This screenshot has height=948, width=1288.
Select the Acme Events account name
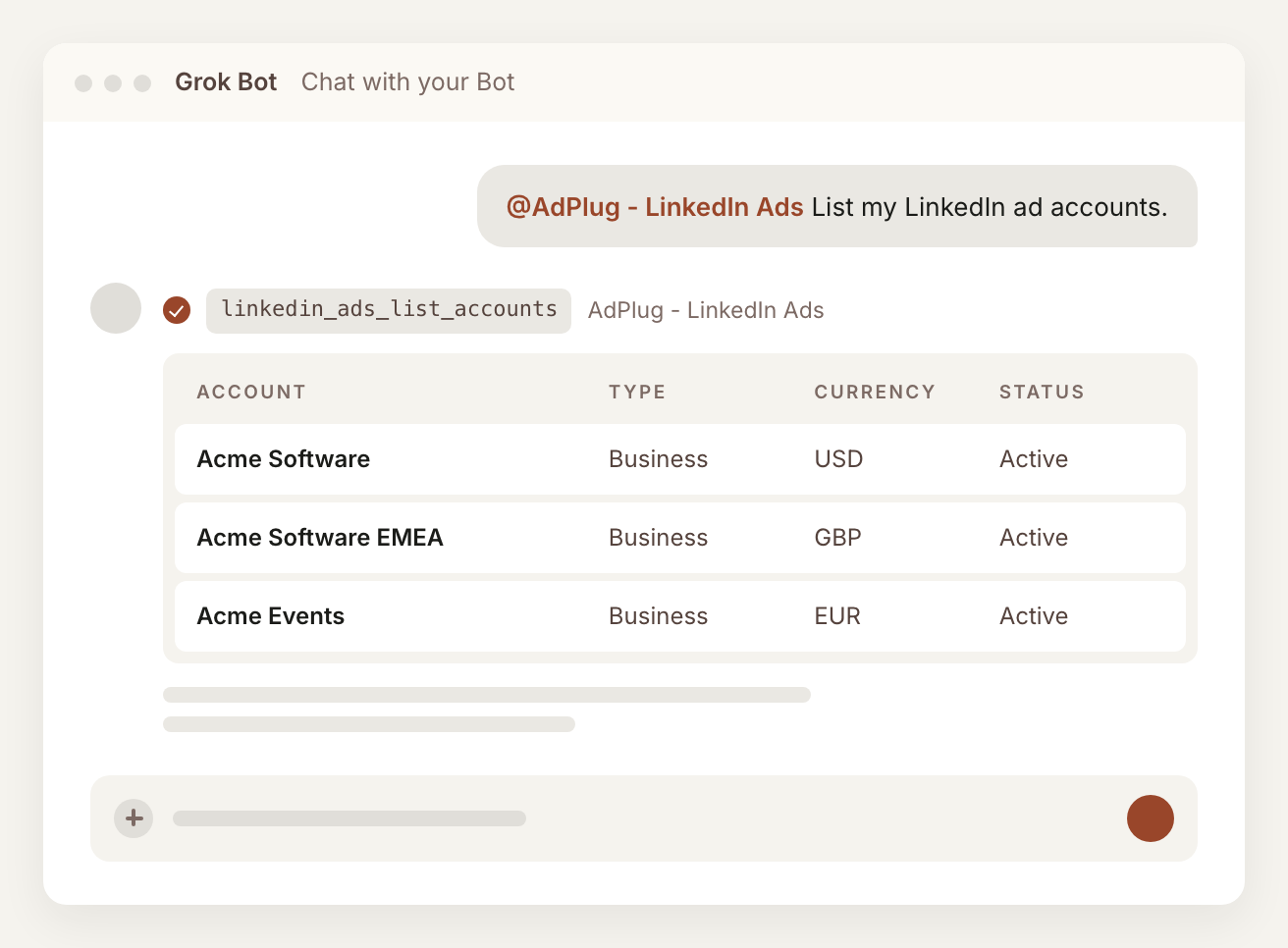click(x=271, y=616)
